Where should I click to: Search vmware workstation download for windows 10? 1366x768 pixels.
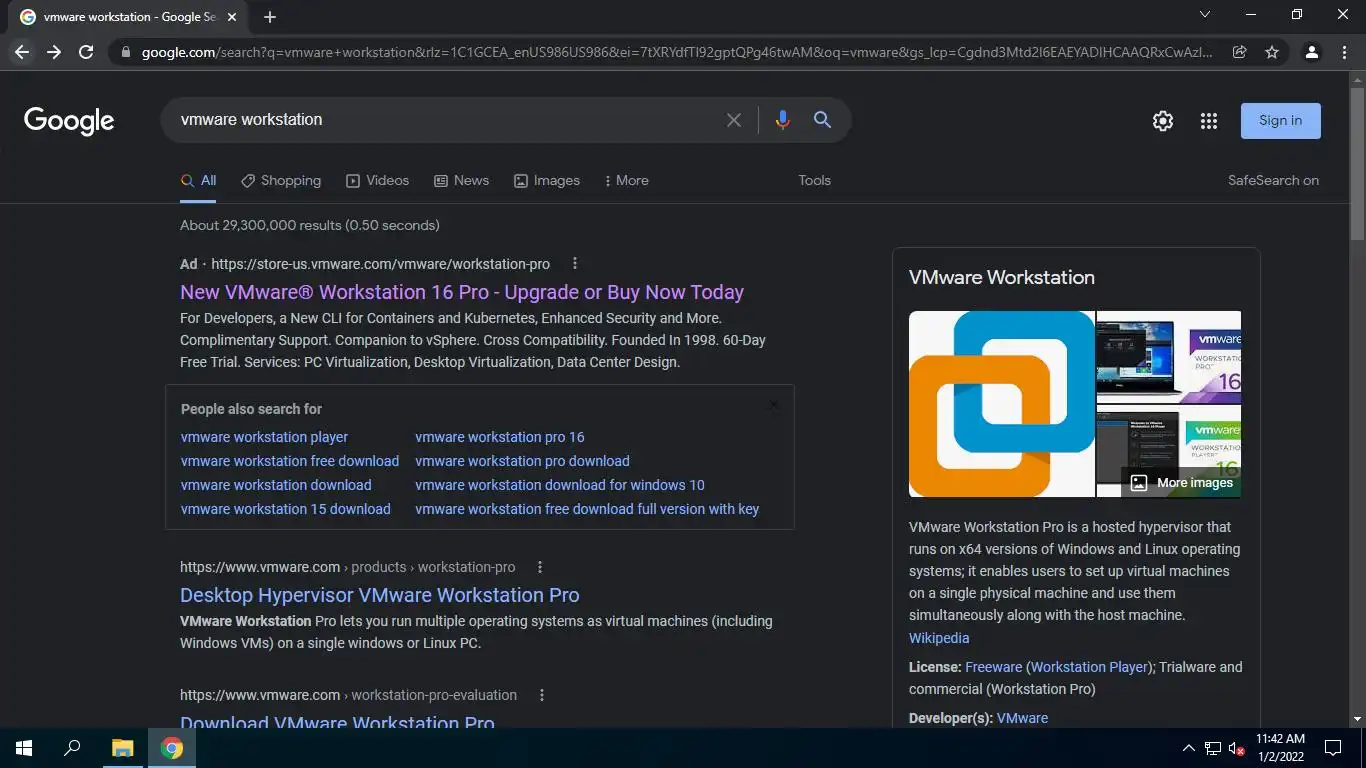560,485
